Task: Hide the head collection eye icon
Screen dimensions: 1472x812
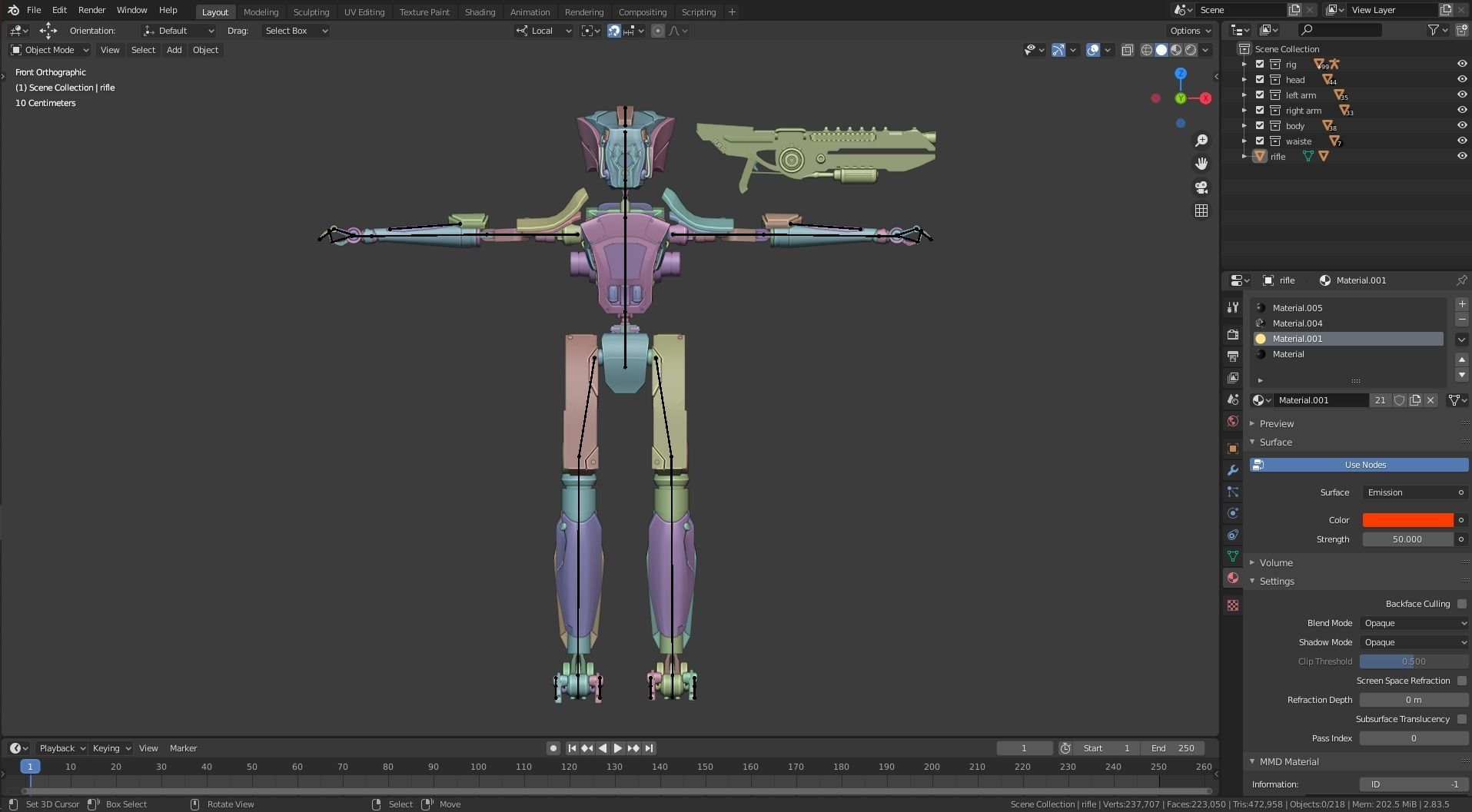Action: (1461, 80)
